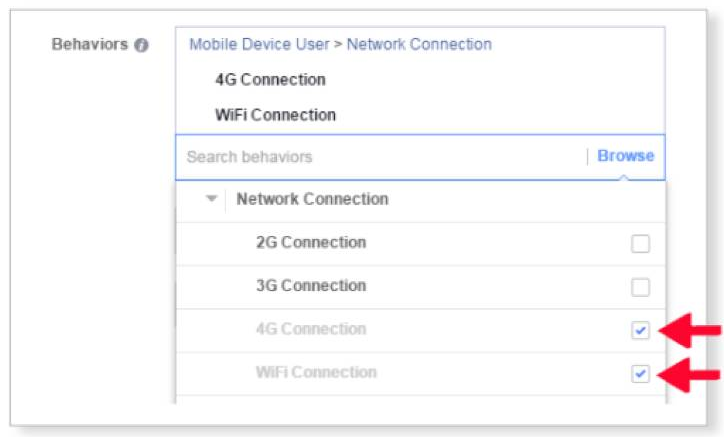Click the red arrow beside WiFi checkbox

point(689,375)
